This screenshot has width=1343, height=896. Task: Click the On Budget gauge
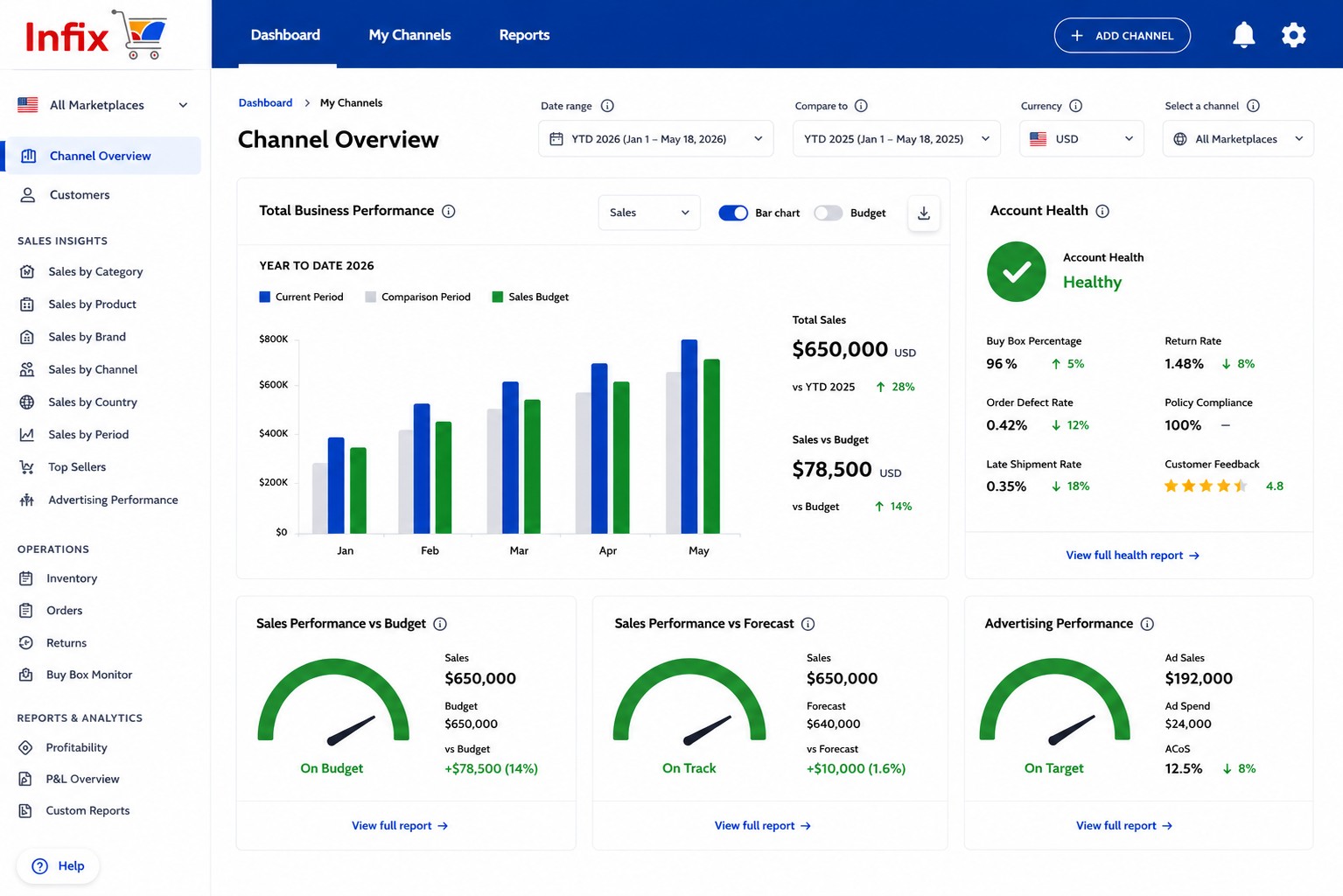pyautogui.click(x=333, y=702)
